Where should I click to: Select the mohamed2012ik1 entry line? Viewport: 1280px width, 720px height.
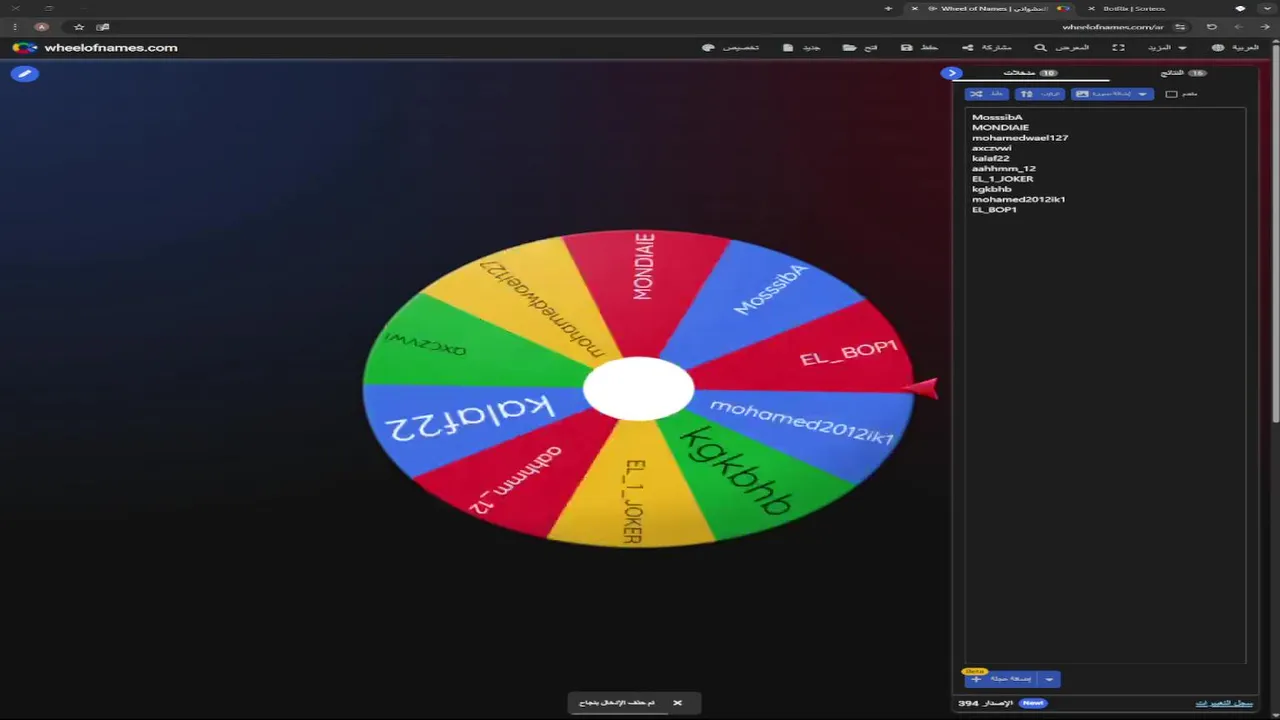click(x=1019, y=199)
